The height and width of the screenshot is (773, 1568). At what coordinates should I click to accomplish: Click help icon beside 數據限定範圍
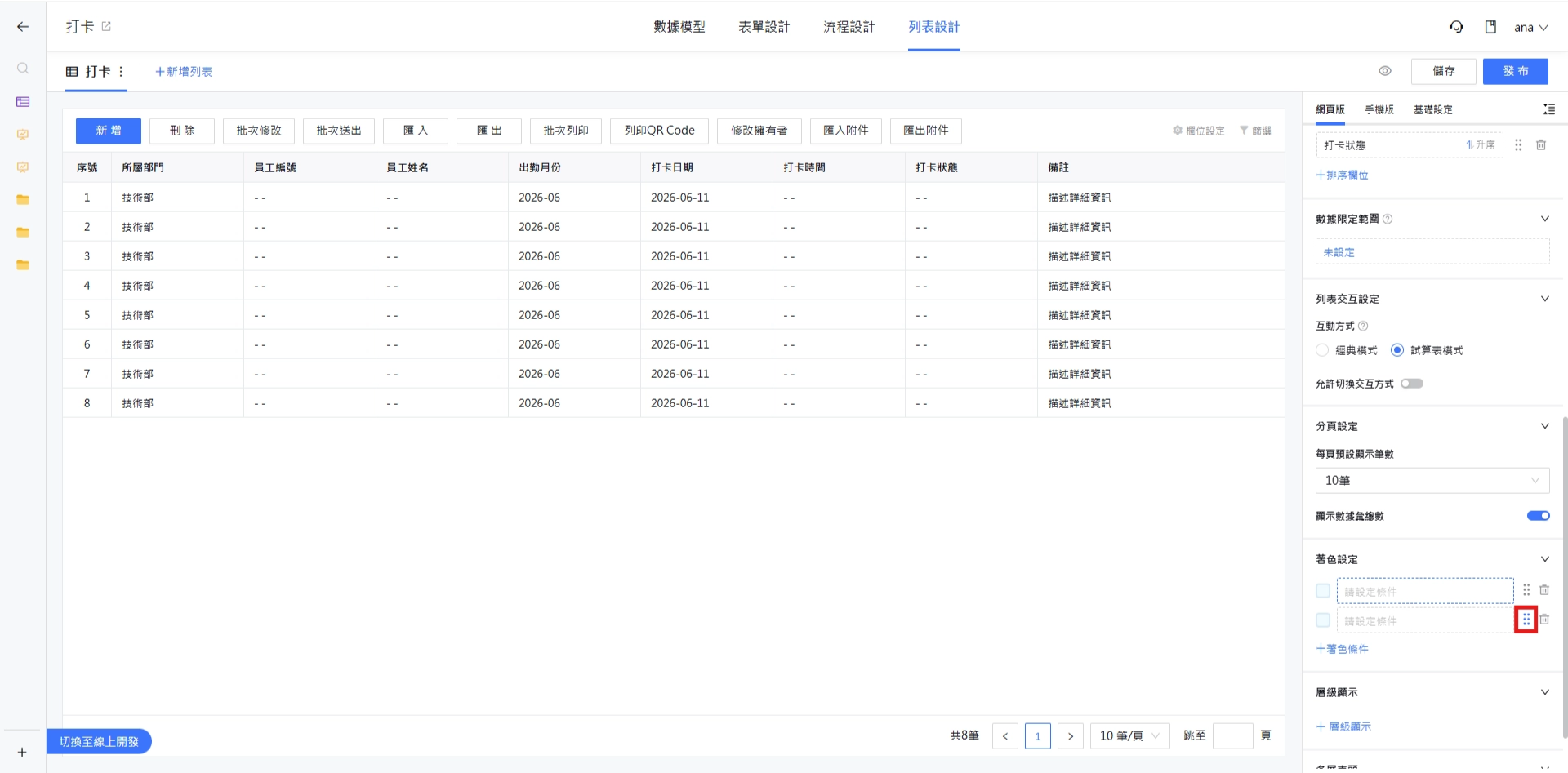click(x=1388, y=219)
